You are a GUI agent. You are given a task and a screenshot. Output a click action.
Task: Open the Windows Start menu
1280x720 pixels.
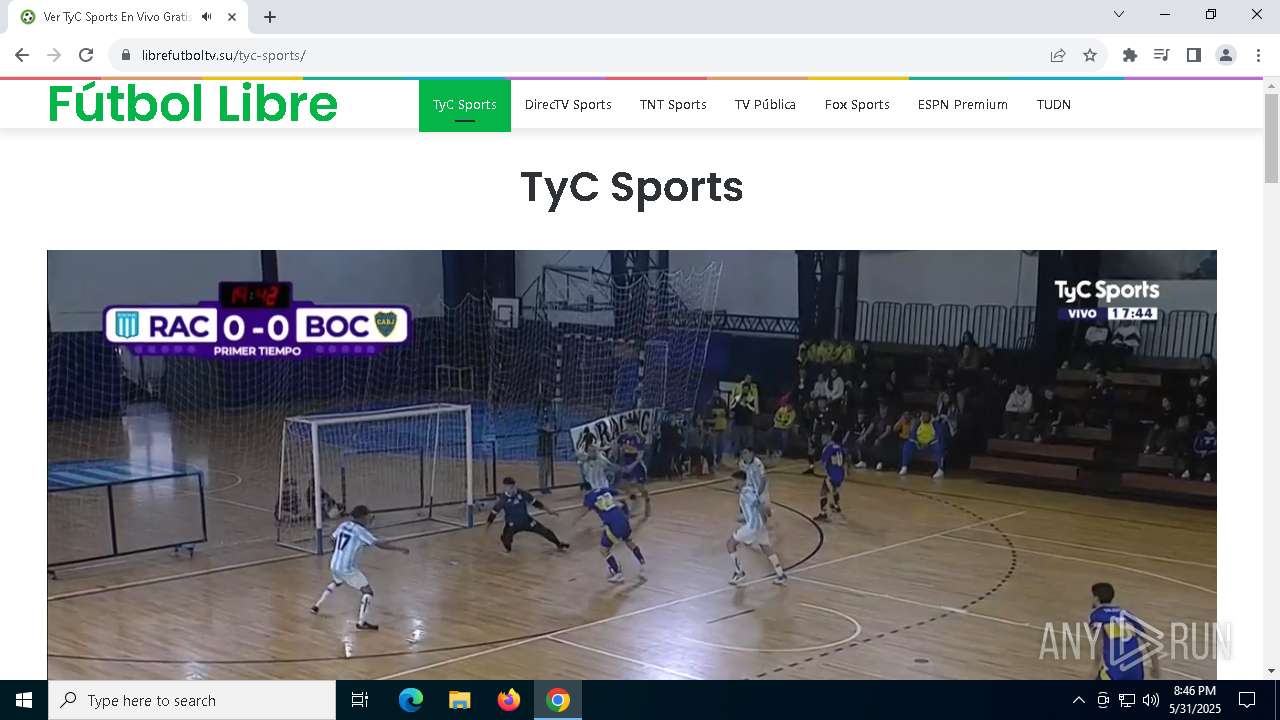pyautogui.click(x=24, y=700)
